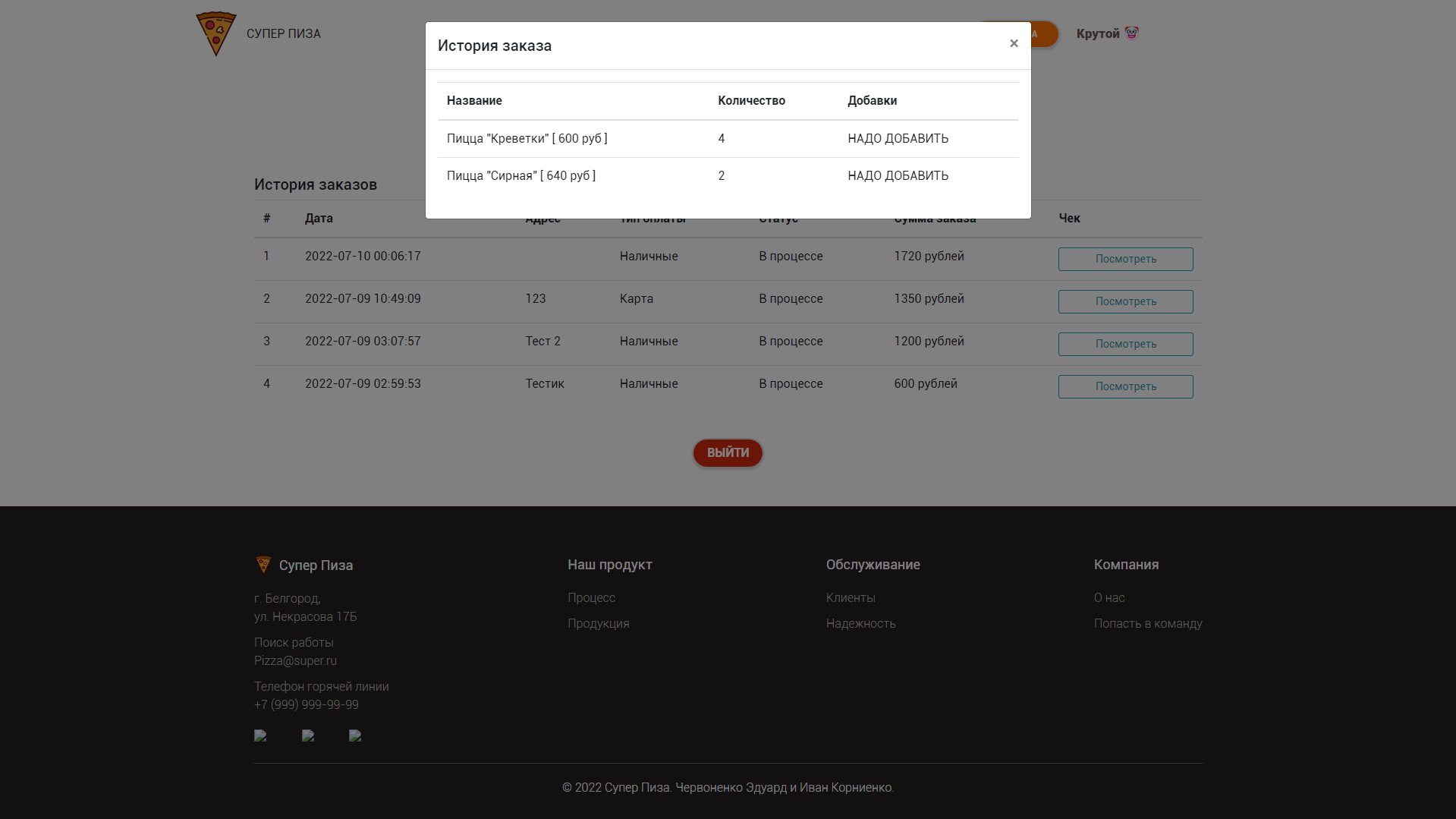Screen dimensions: 1456x819
Task: Click the "Клиенты" link under Обслуживание
Action: (x=851, y=598)
